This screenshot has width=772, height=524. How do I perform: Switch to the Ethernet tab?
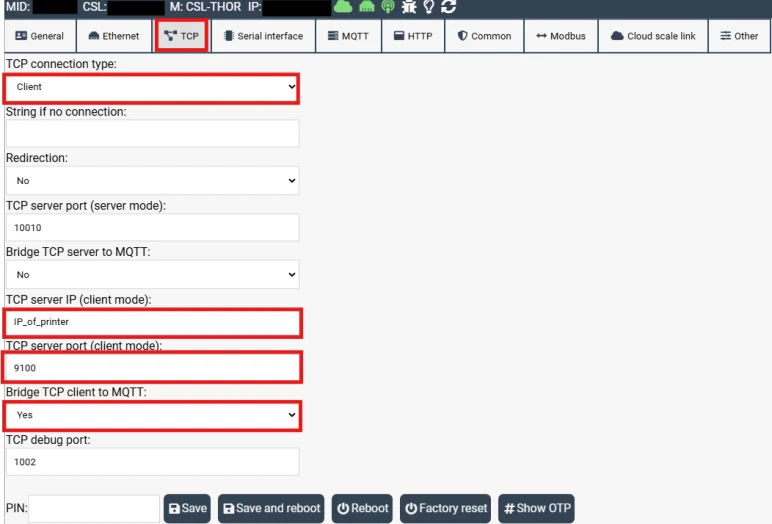pos(114,36)
